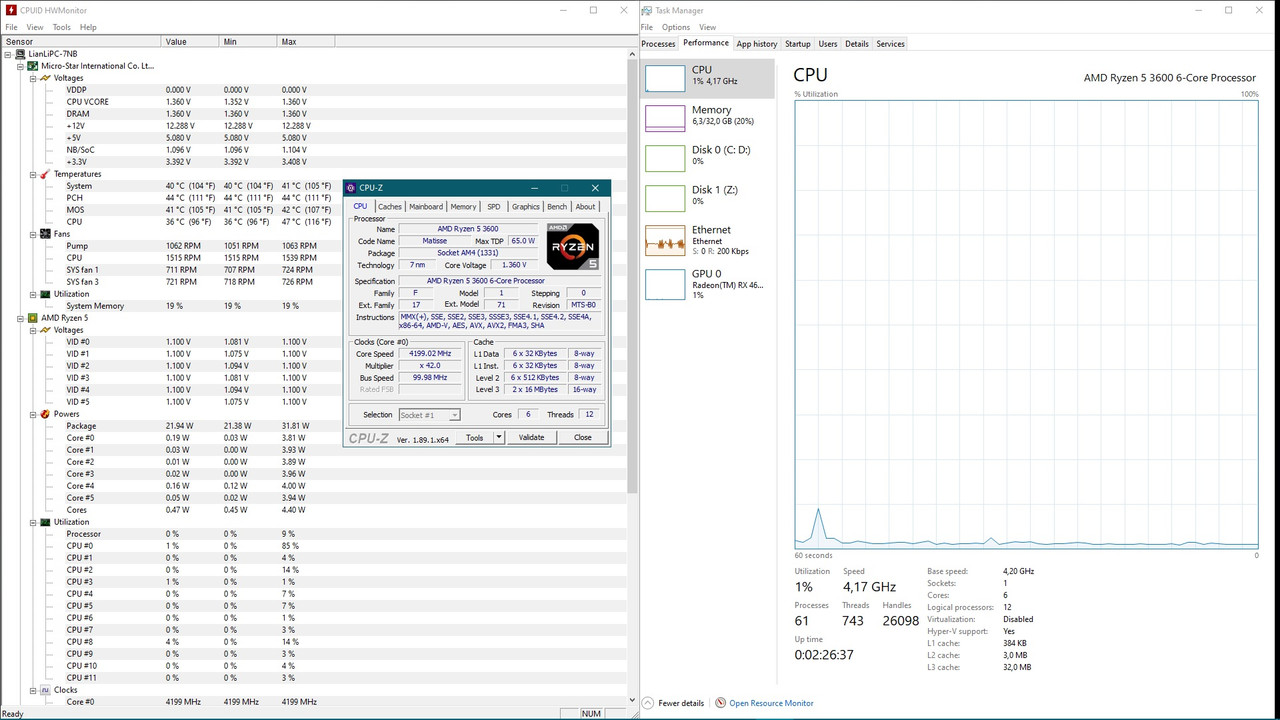Select Disk 1 (Z:) in performance sidebar
The height and width of the screenshot is (720, 1280).
pyautogui.click(x=708, y=198)
